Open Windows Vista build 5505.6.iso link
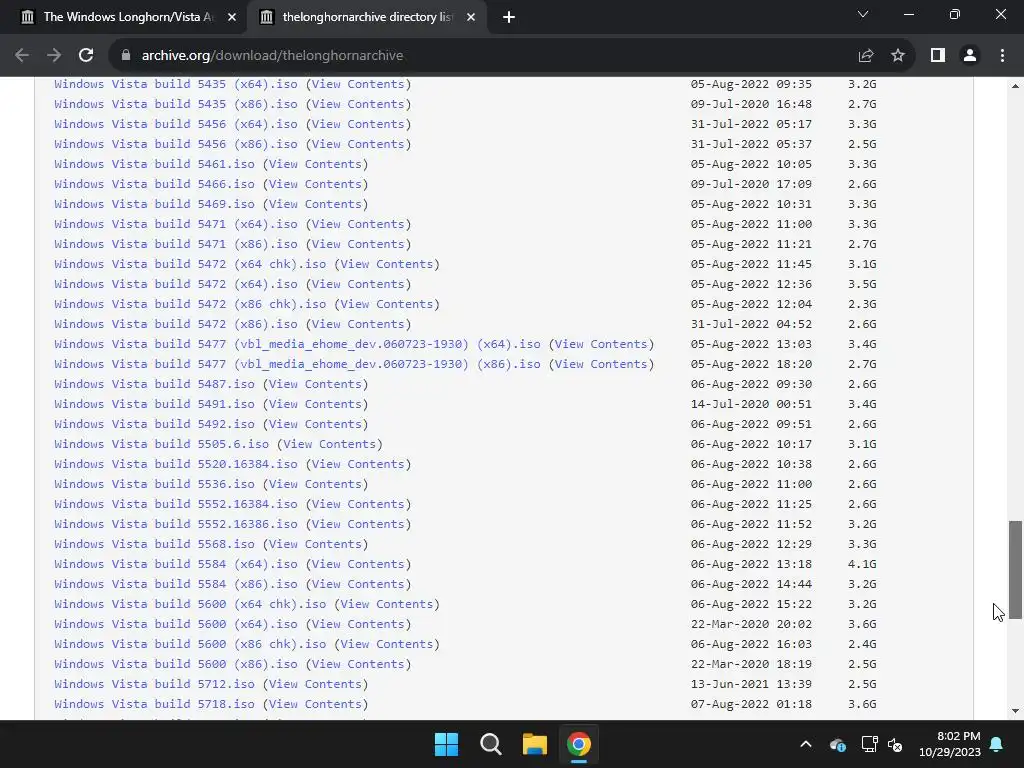 [x=161, y=444]
